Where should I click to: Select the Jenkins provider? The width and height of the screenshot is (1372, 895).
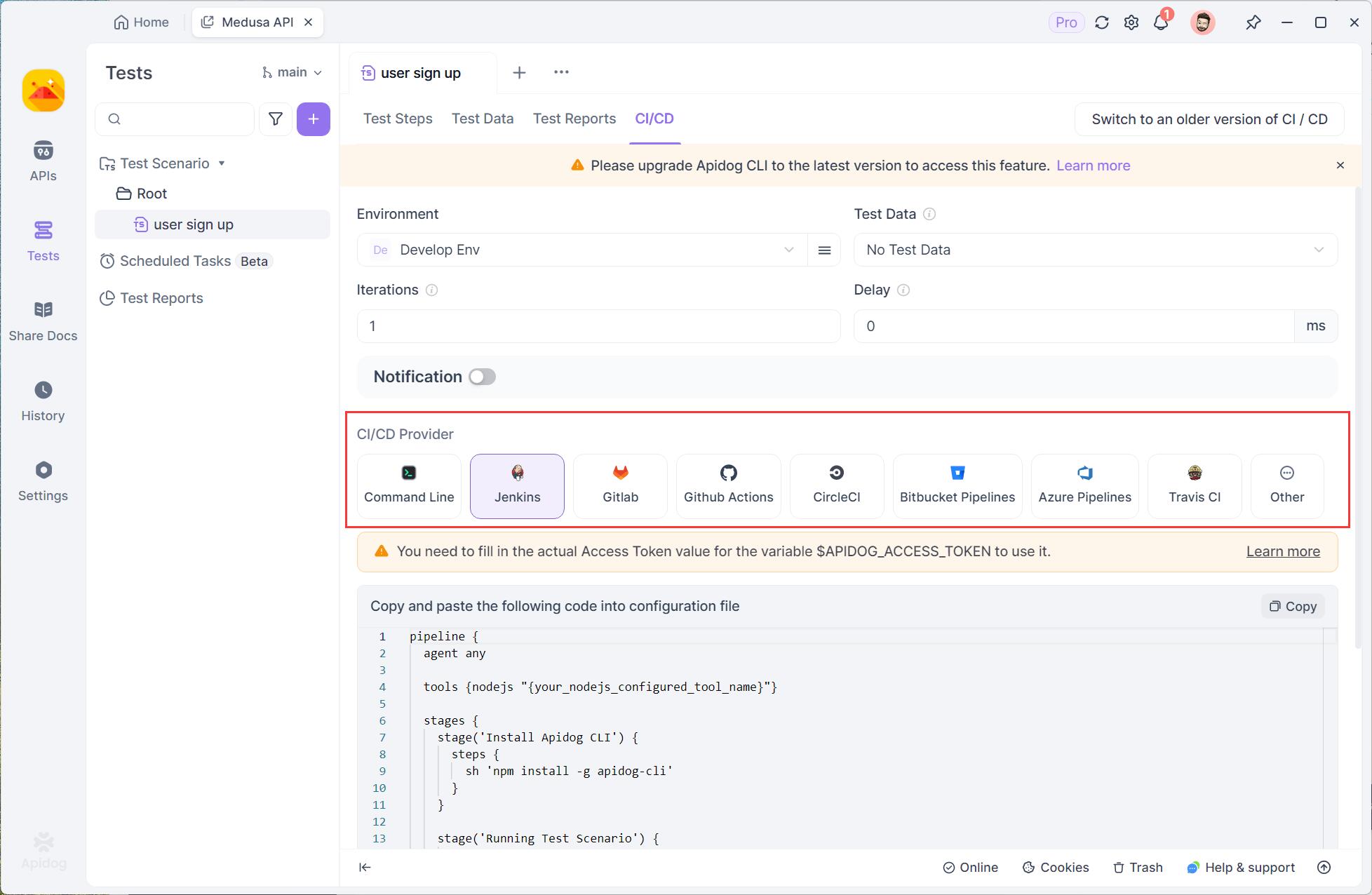point(517,486)
